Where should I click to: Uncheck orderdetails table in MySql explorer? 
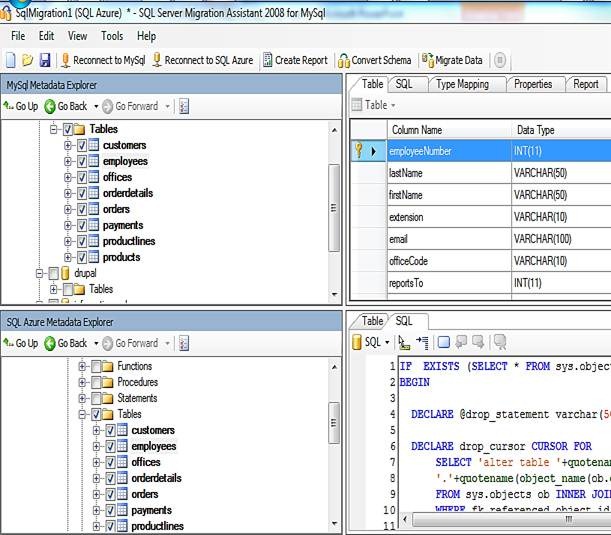(x=82, y=193)
